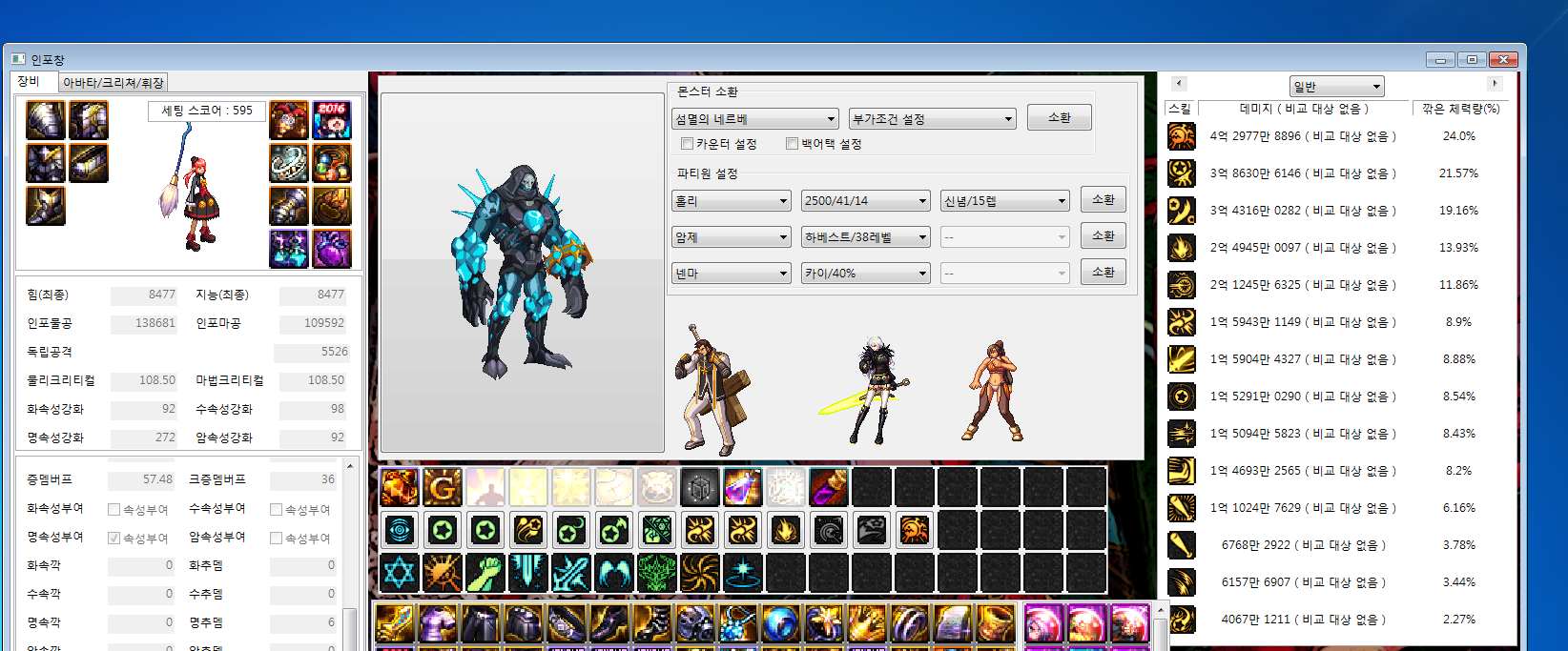Switch to the 아바타/크리쳐/휘장 tab
The height and width of the screenshot is (651, 1568).
click(x=113, y=83)
